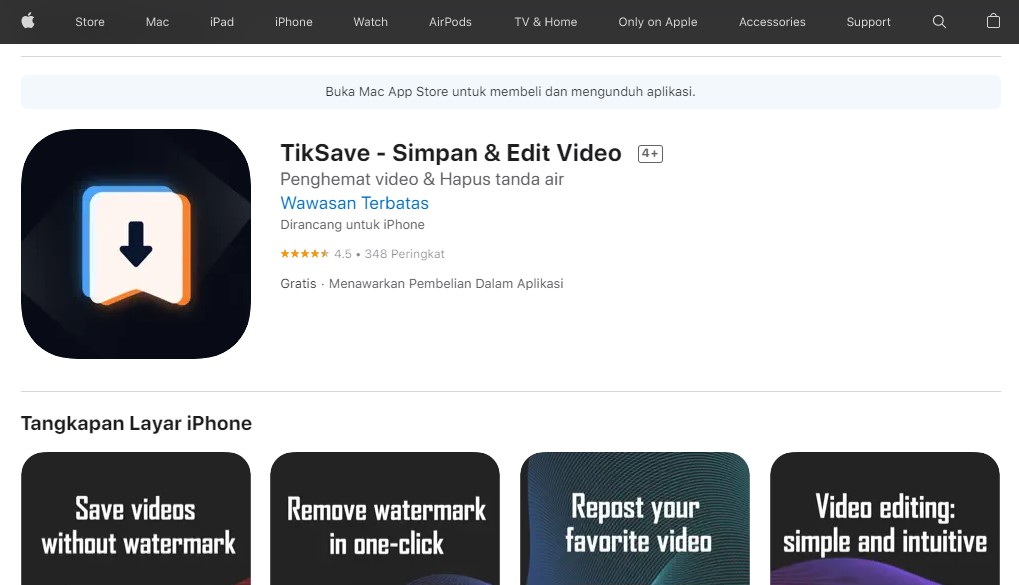This screenshot has width=1019, height=585.
Task: Open the shopping bag icon
Action: pyautogui.click(x=993, y=21)
